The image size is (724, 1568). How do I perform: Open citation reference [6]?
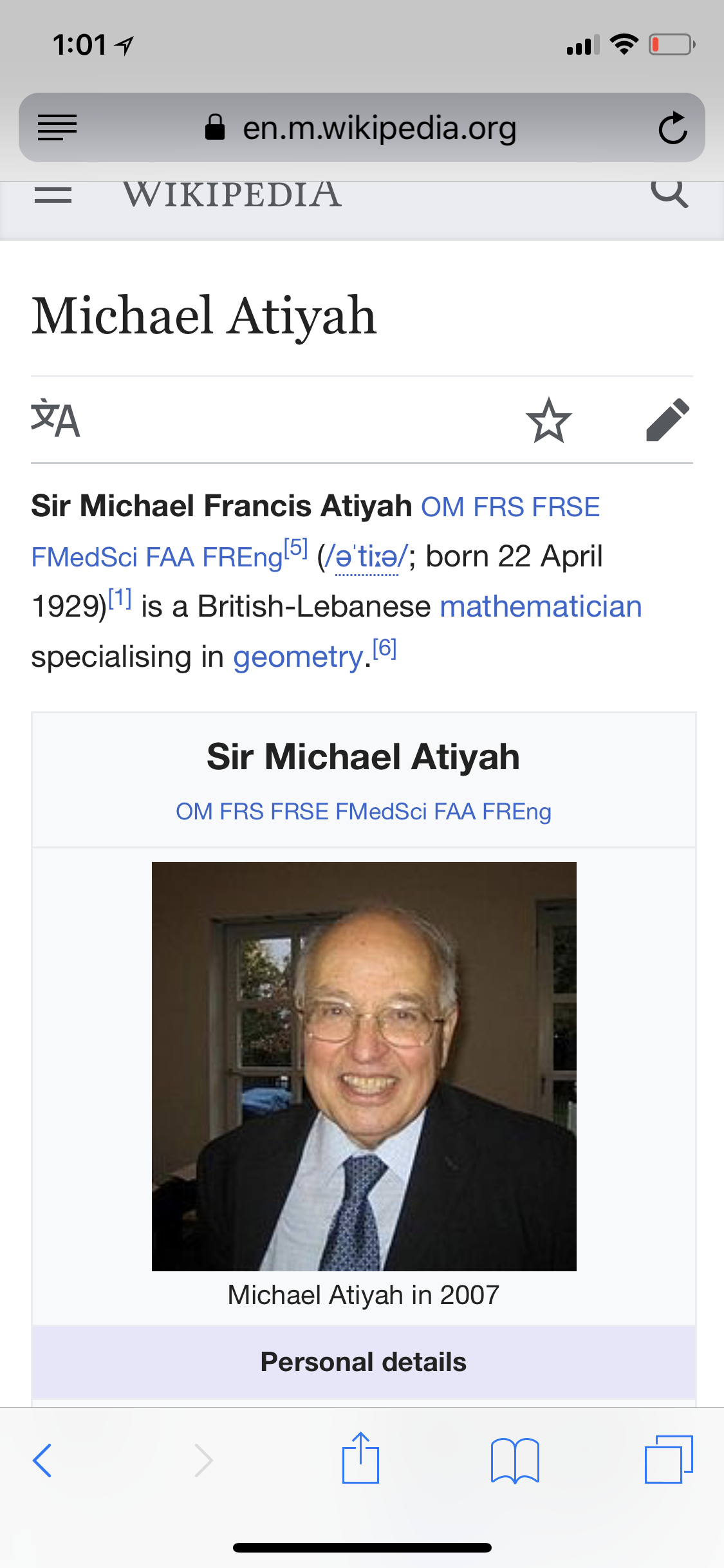tap(385, 648)
